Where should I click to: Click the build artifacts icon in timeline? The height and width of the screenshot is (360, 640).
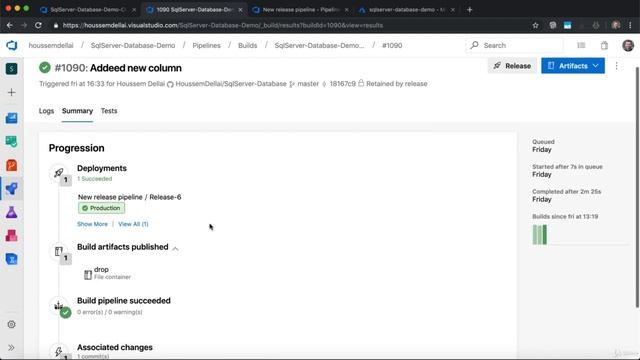point(59,251)
